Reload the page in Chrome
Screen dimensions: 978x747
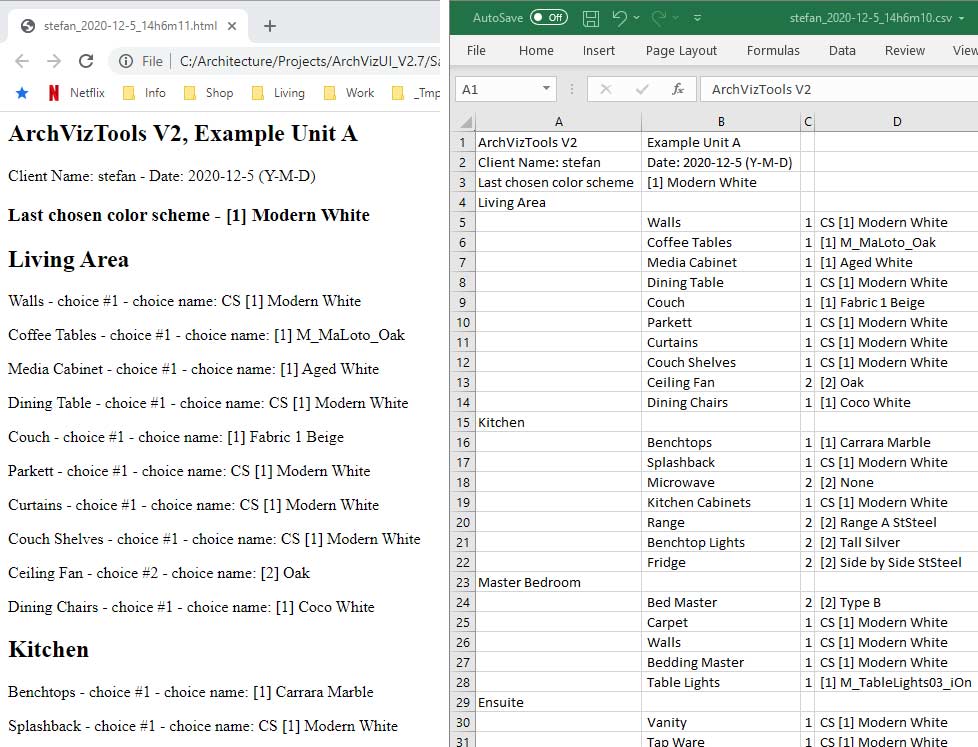click(x=86, y=61)
